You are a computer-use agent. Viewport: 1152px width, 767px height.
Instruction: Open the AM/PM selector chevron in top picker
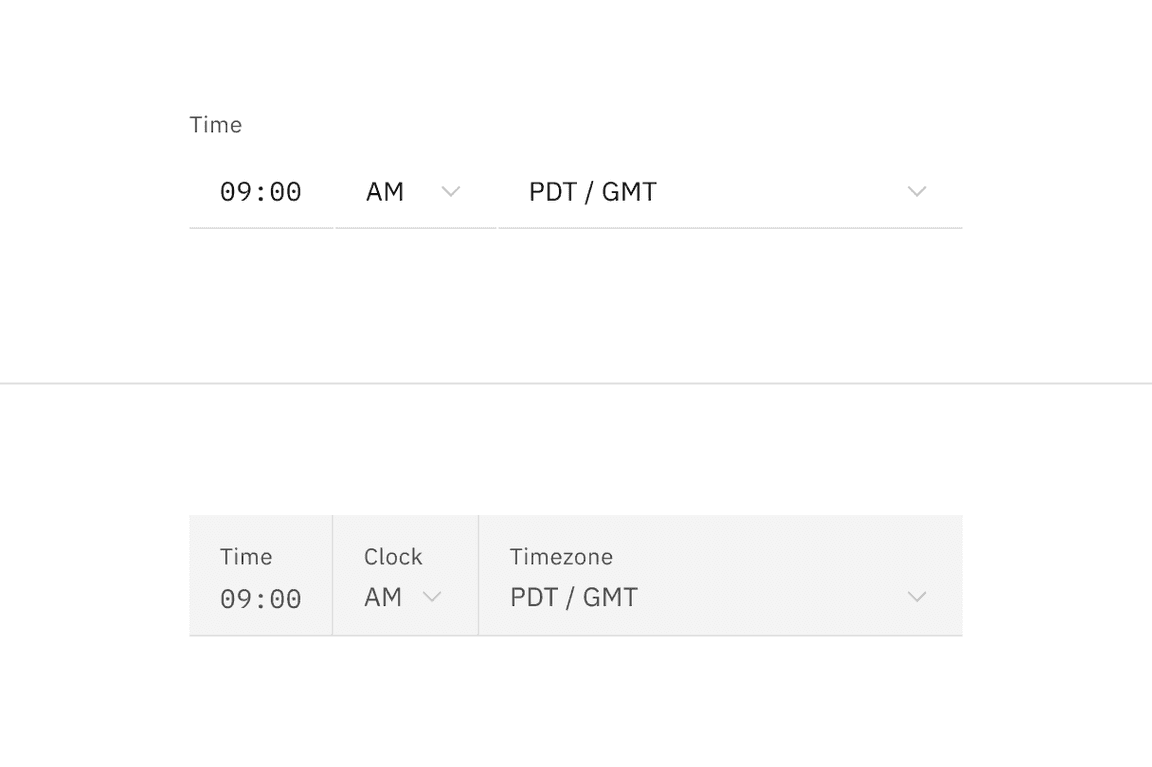coord(451,191)
